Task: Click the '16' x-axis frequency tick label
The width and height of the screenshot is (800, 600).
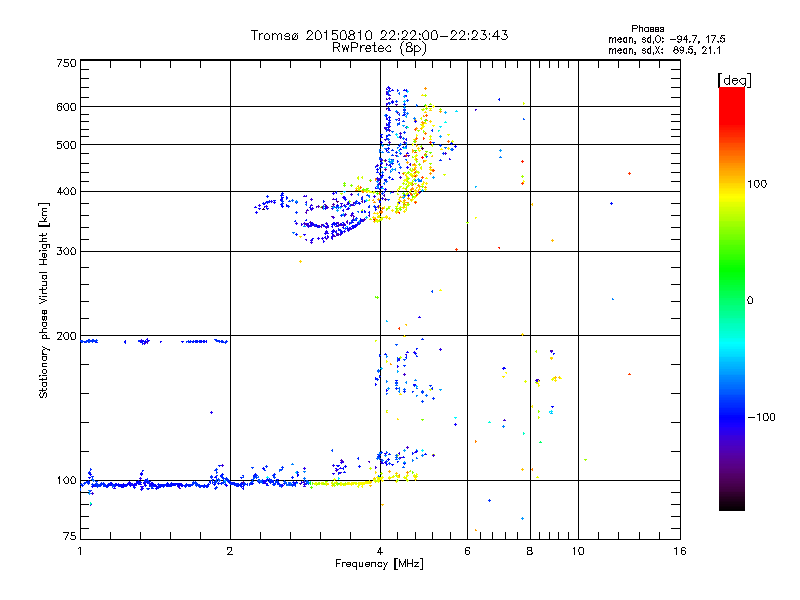Action: coord(680,551)
